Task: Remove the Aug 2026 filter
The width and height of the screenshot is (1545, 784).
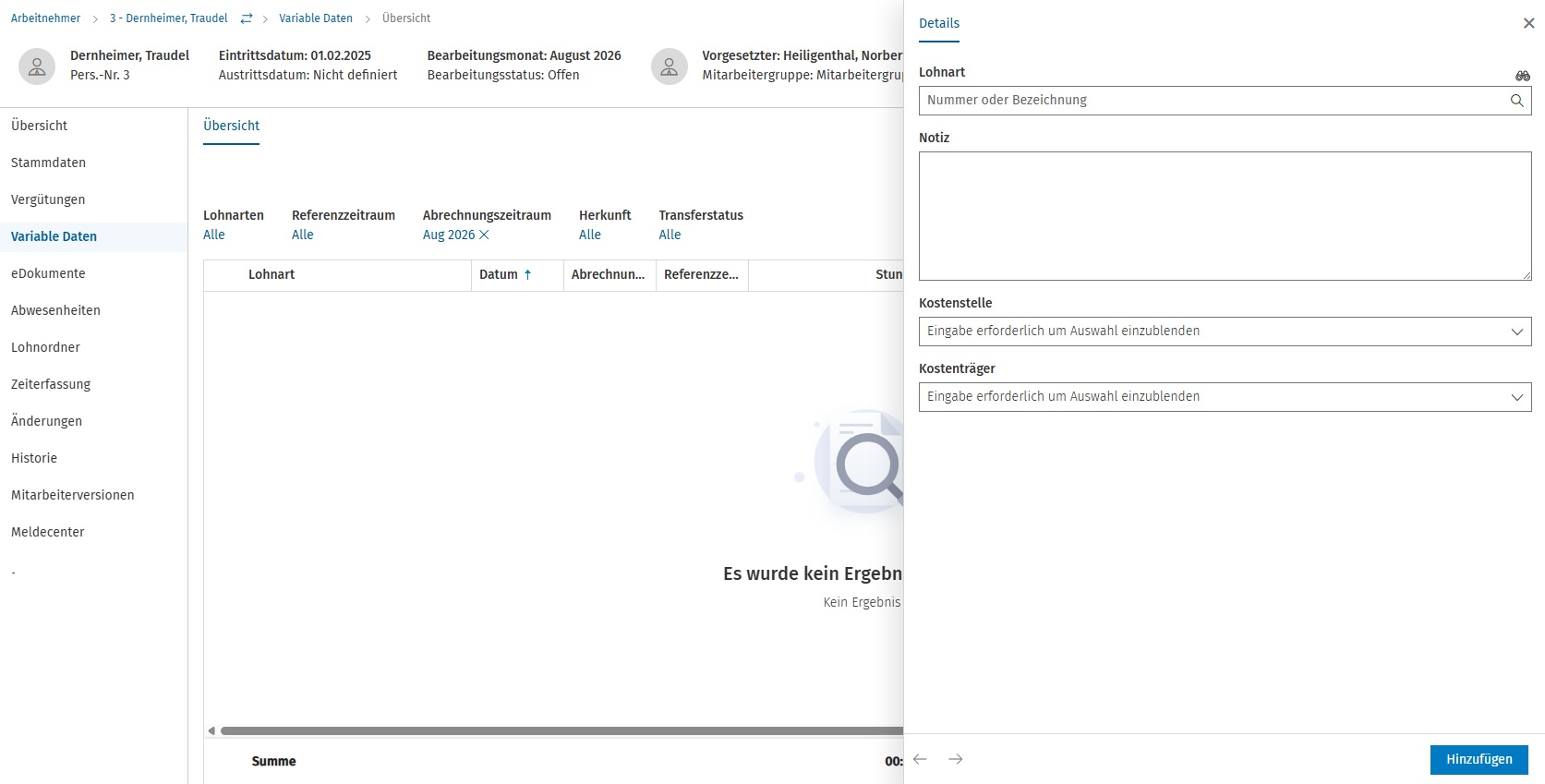Action: [484, 235]
